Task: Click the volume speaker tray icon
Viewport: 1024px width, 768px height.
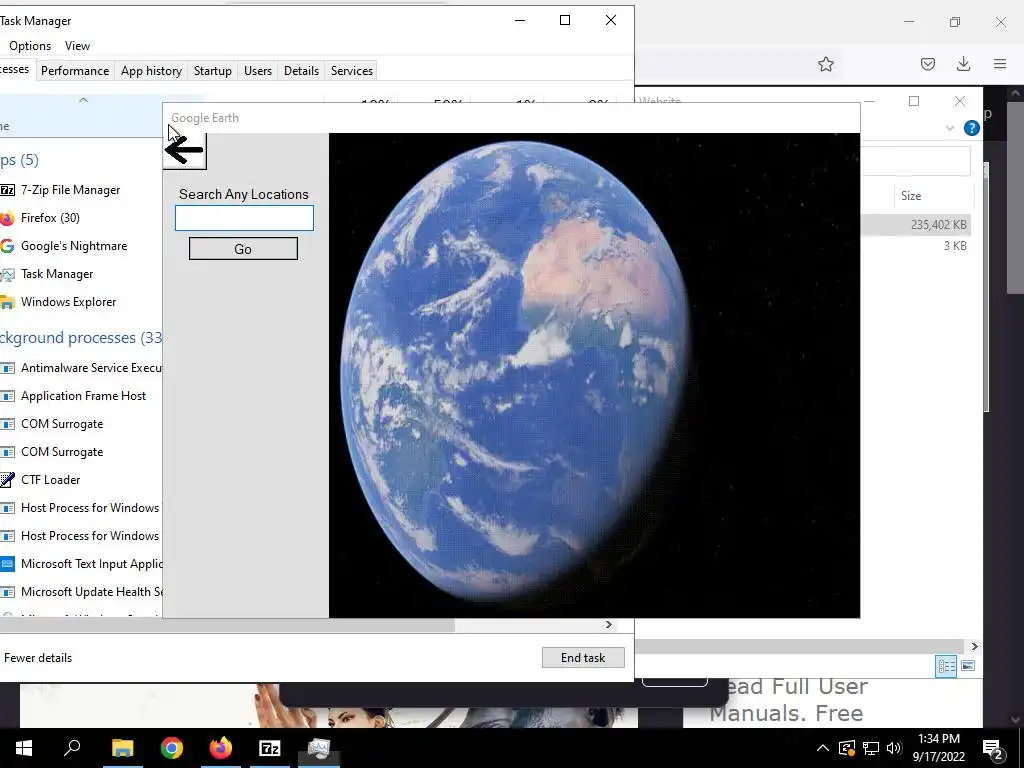Action: 894,748
